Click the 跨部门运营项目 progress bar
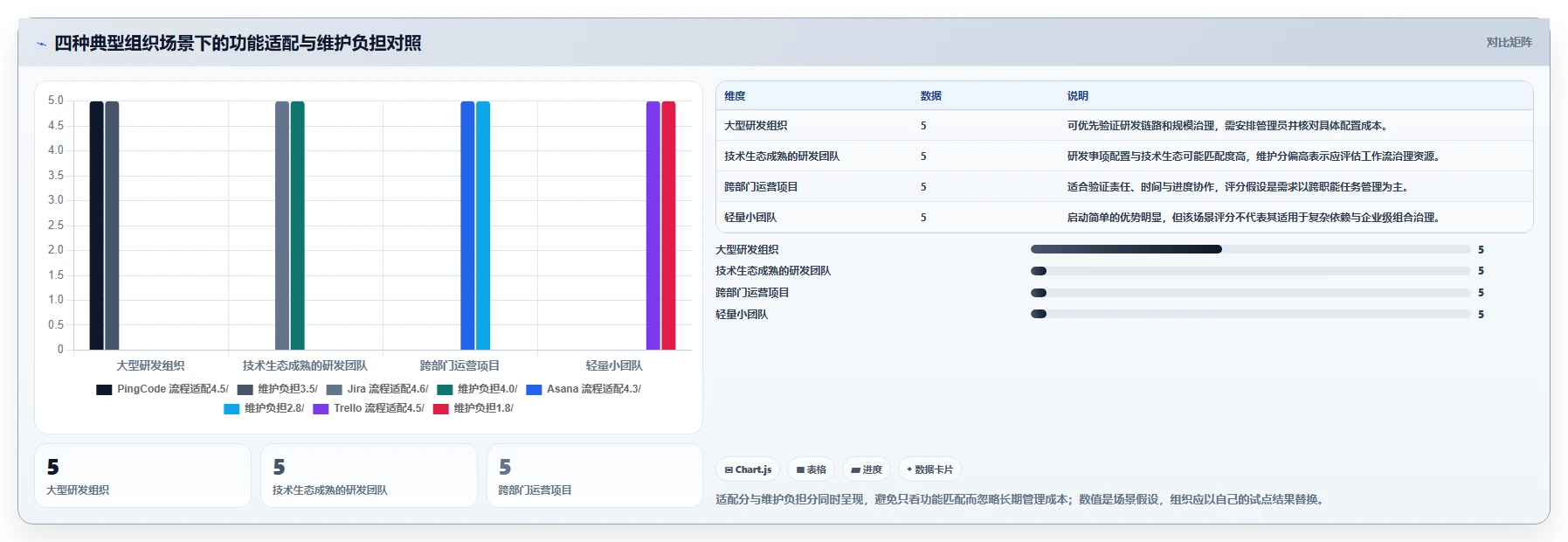 pos(1250,293)
